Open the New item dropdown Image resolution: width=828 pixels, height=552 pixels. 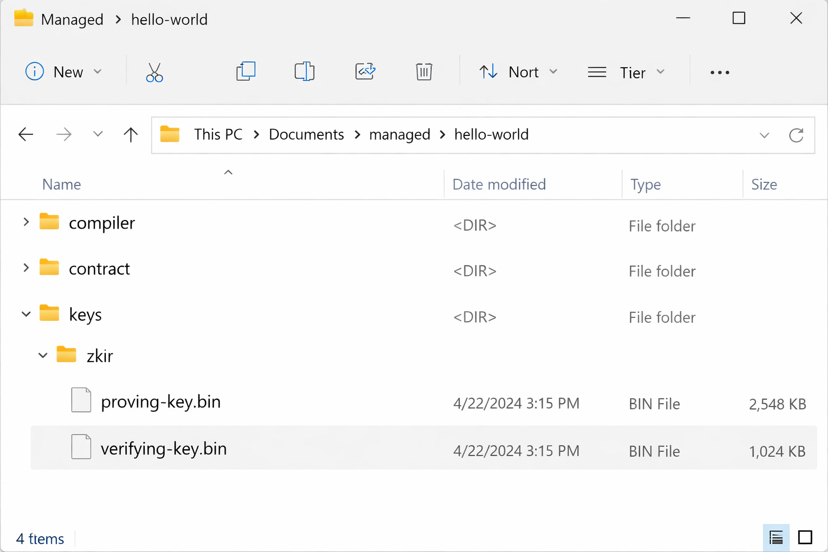64,72
